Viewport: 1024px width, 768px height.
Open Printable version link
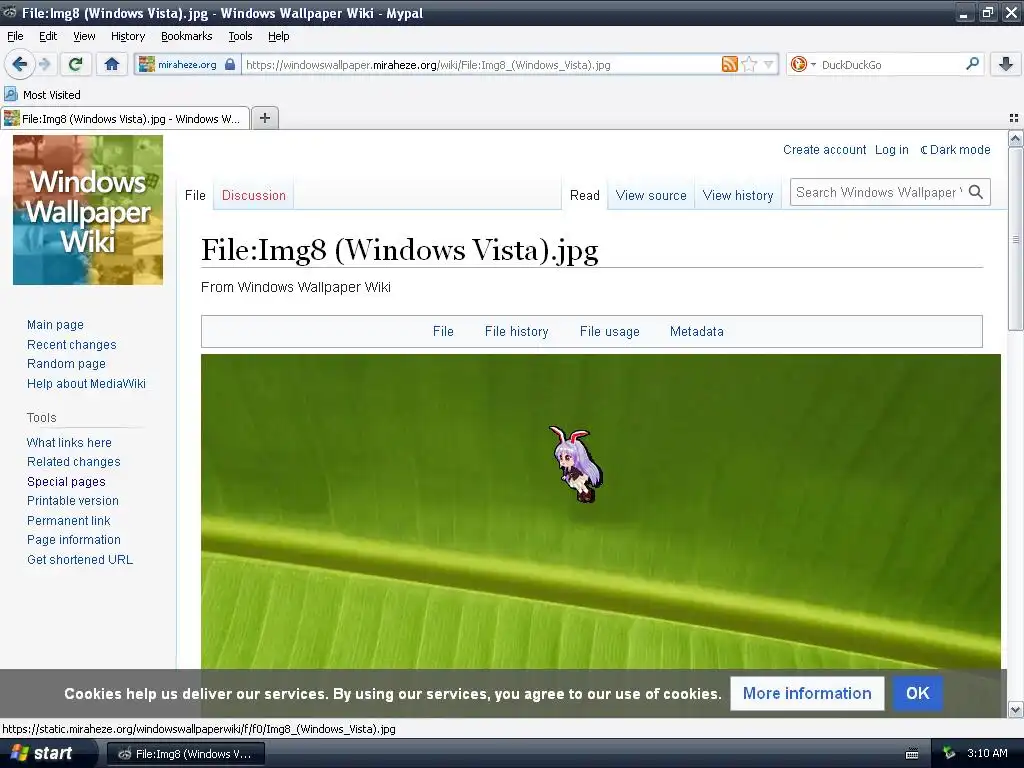72,501
